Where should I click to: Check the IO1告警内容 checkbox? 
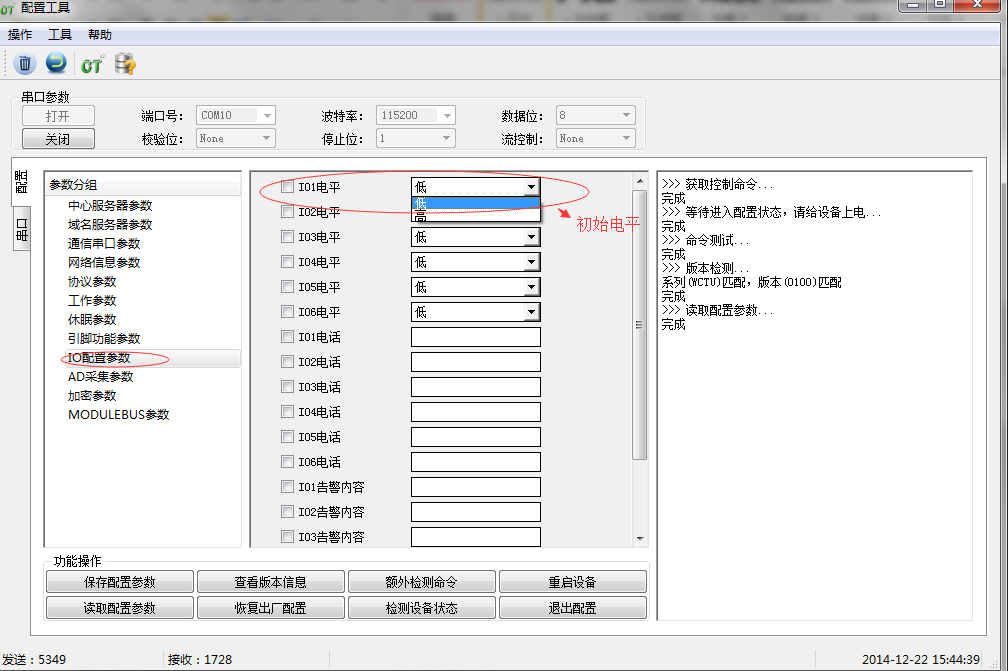pos(287,487)
